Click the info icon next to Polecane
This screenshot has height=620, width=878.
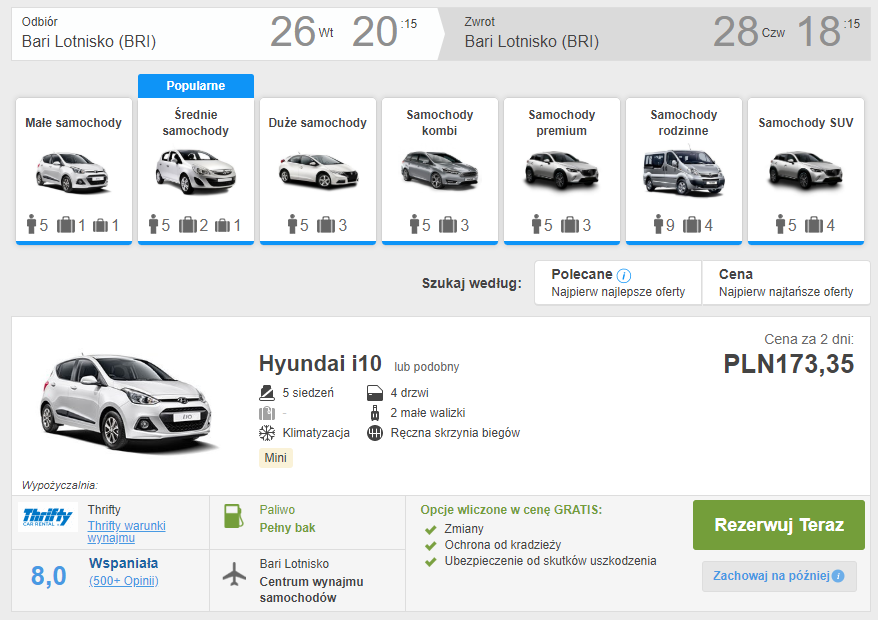(x=624, y=275)
